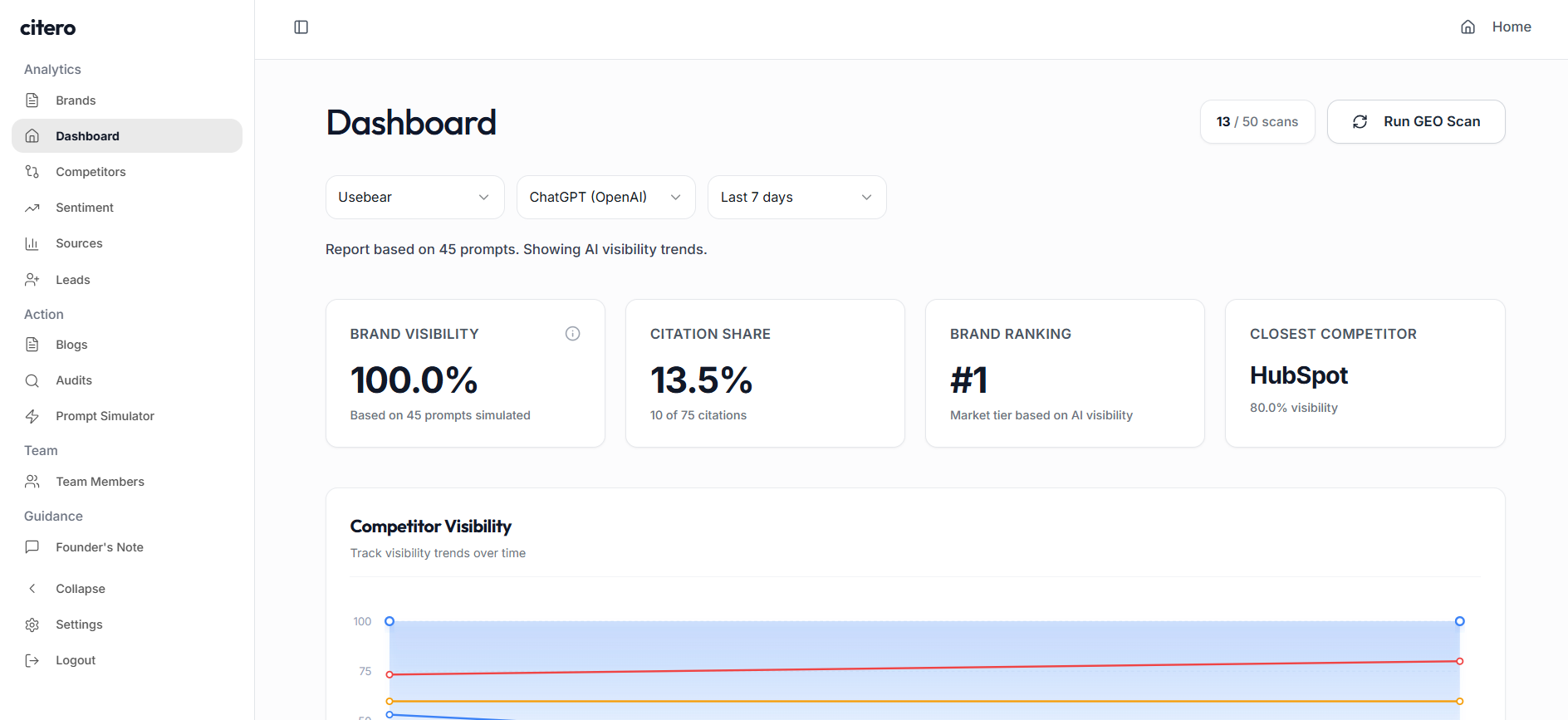Click the Brands document icon
Viewport: 1568px width, 720px height.
[32, 100]
